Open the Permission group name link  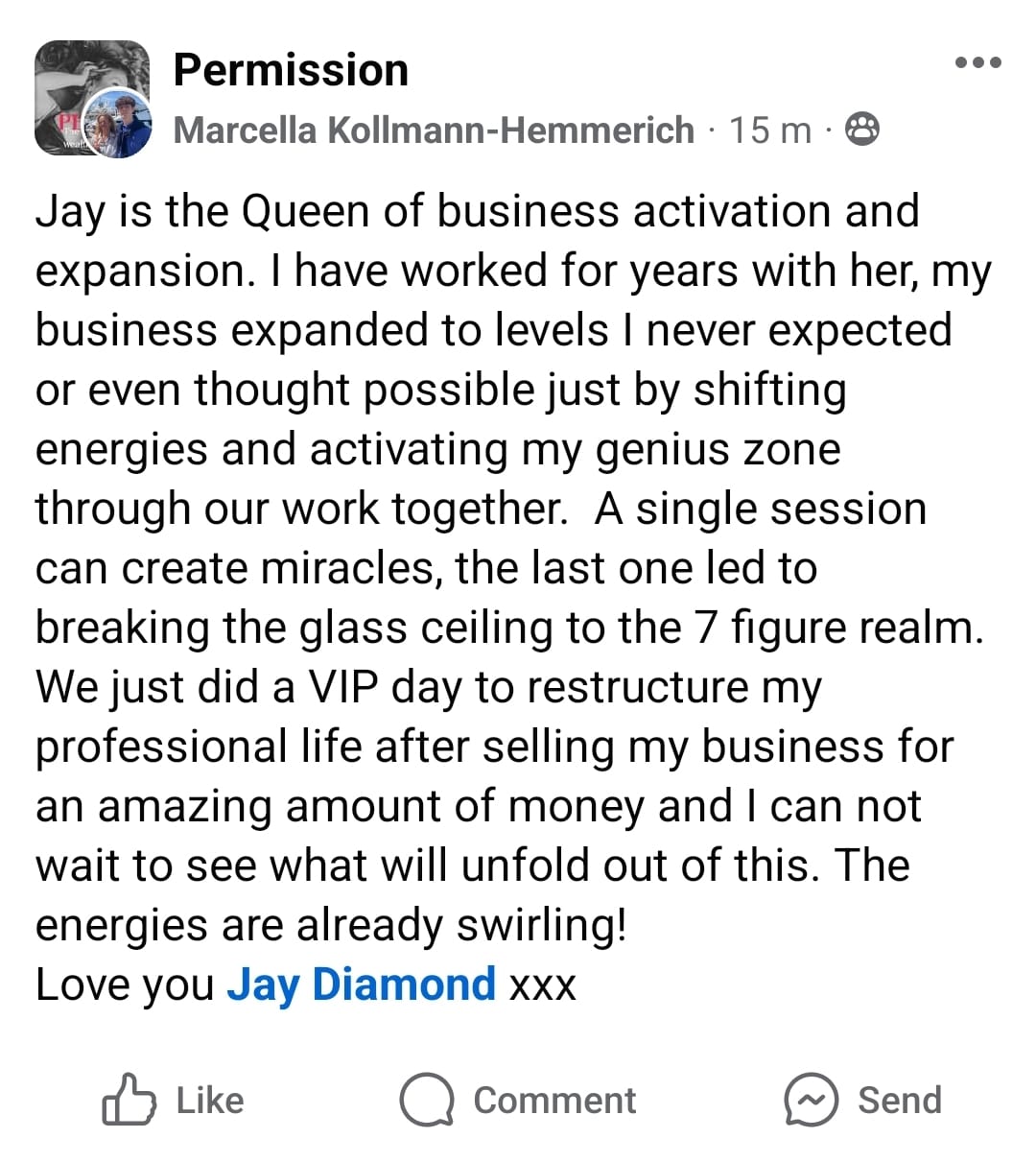[291, 70]
